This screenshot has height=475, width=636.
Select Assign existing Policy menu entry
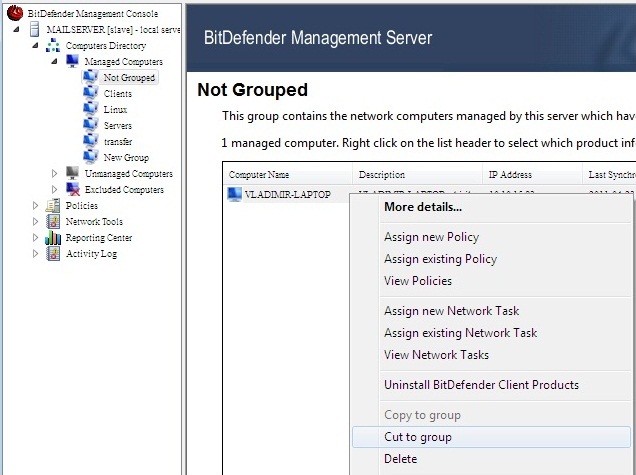[491, 259]
